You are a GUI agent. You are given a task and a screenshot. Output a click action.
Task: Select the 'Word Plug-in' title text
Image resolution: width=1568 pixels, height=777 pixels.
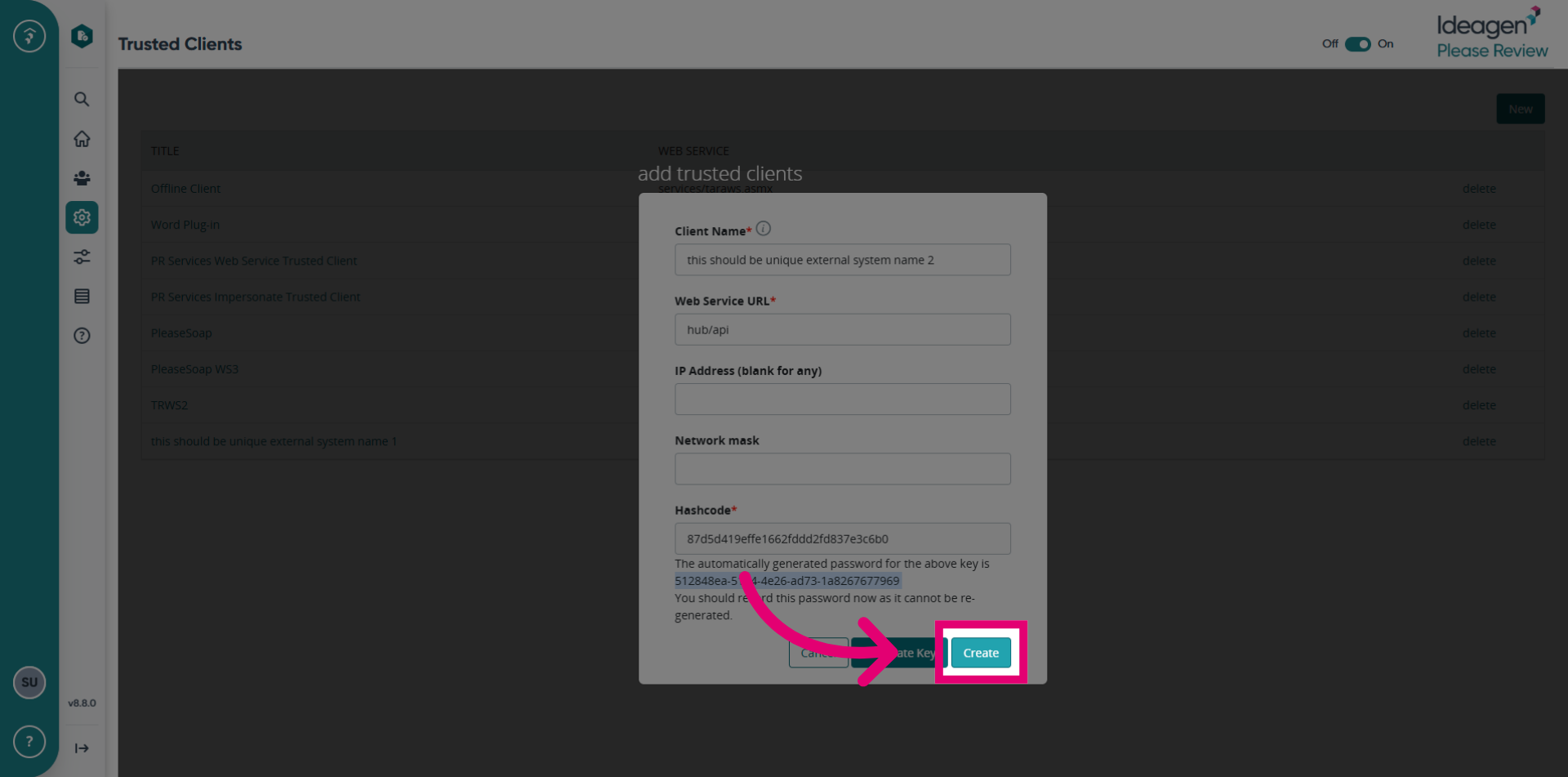click(185, 225)
